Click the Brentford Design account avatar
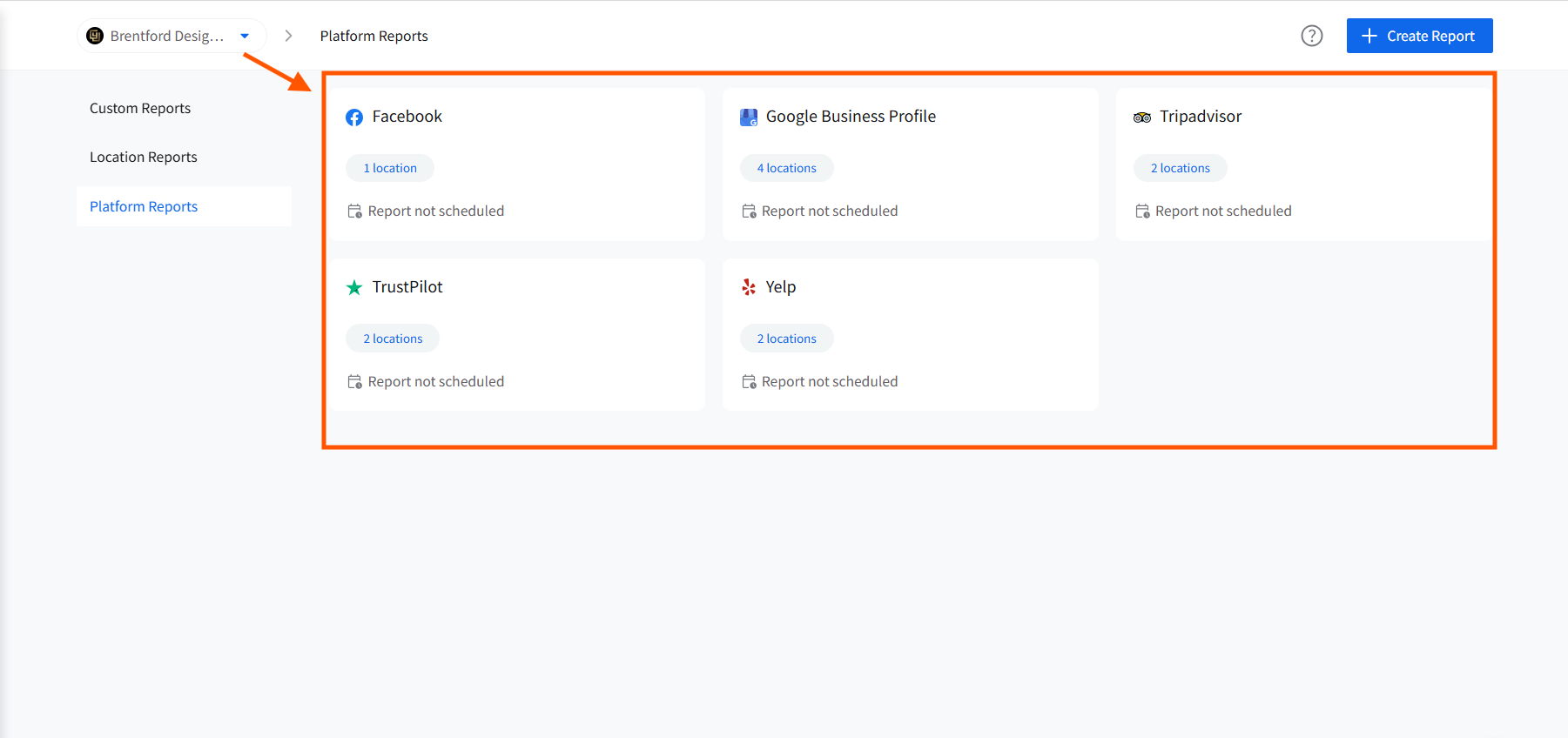Screen dimensions: 1568x738 [x=95, y=36]
